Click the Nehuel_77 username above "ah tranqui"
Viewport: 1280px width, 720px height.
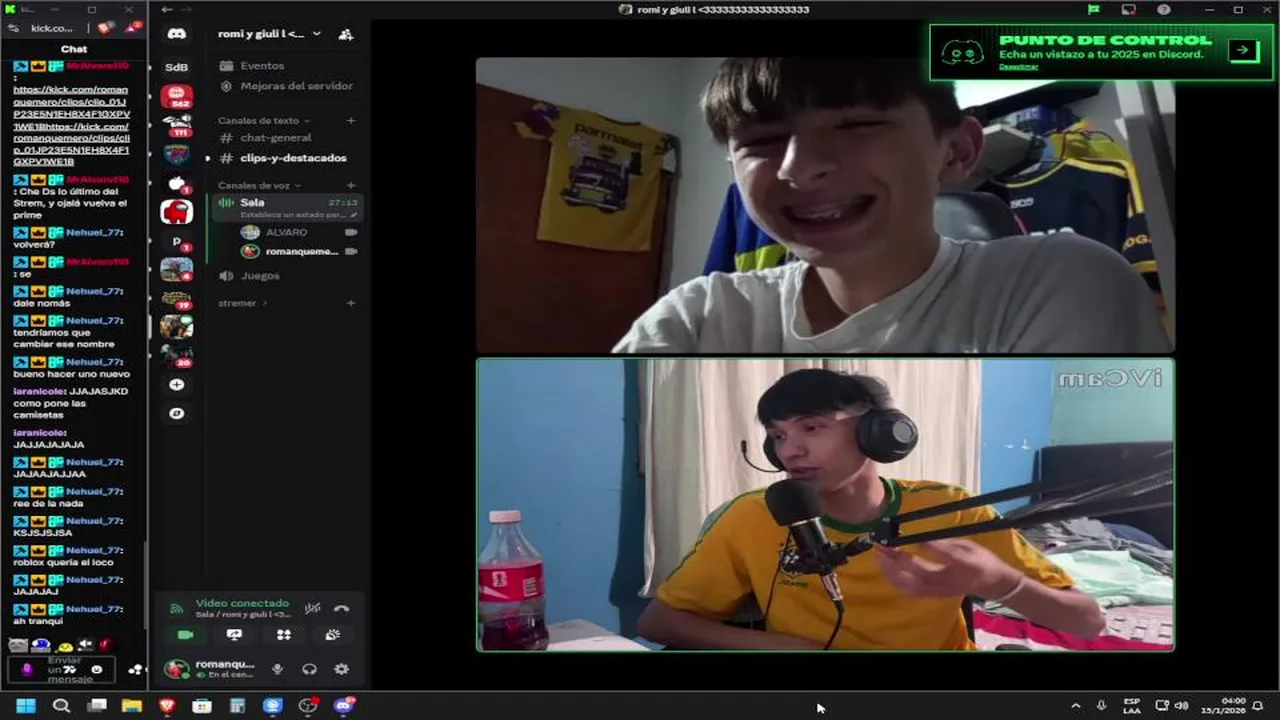point(94,609)
